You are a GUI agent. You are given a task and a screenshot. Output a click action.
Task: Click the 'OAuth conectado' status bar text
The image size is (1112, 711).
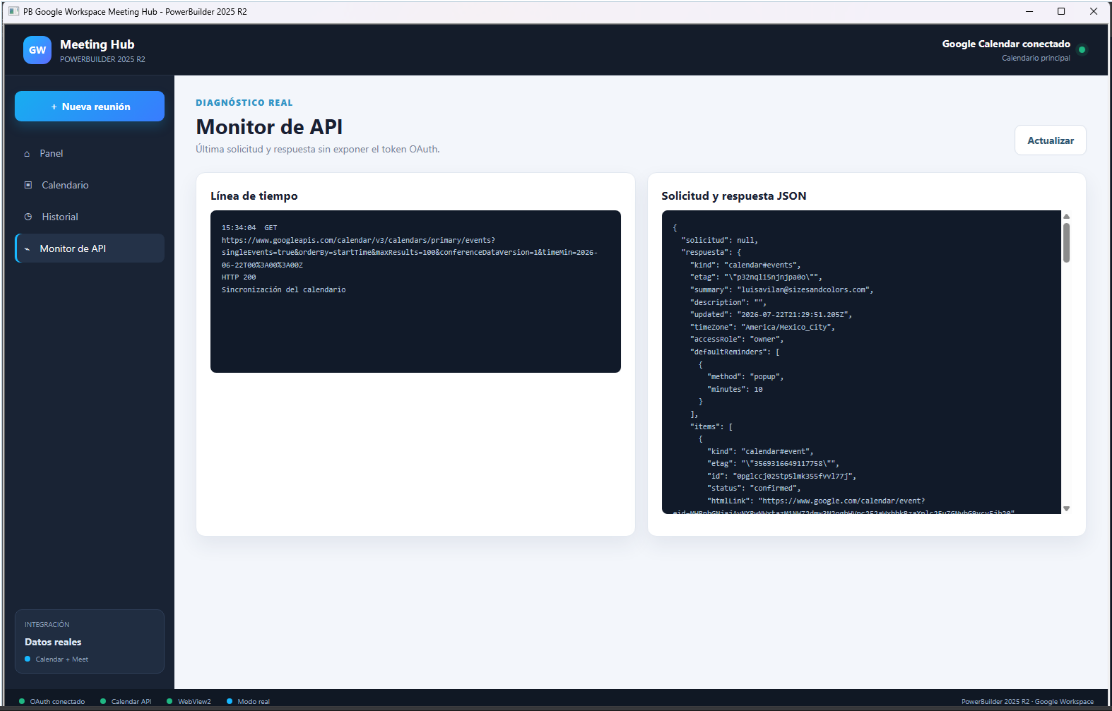tap(57, 701)
